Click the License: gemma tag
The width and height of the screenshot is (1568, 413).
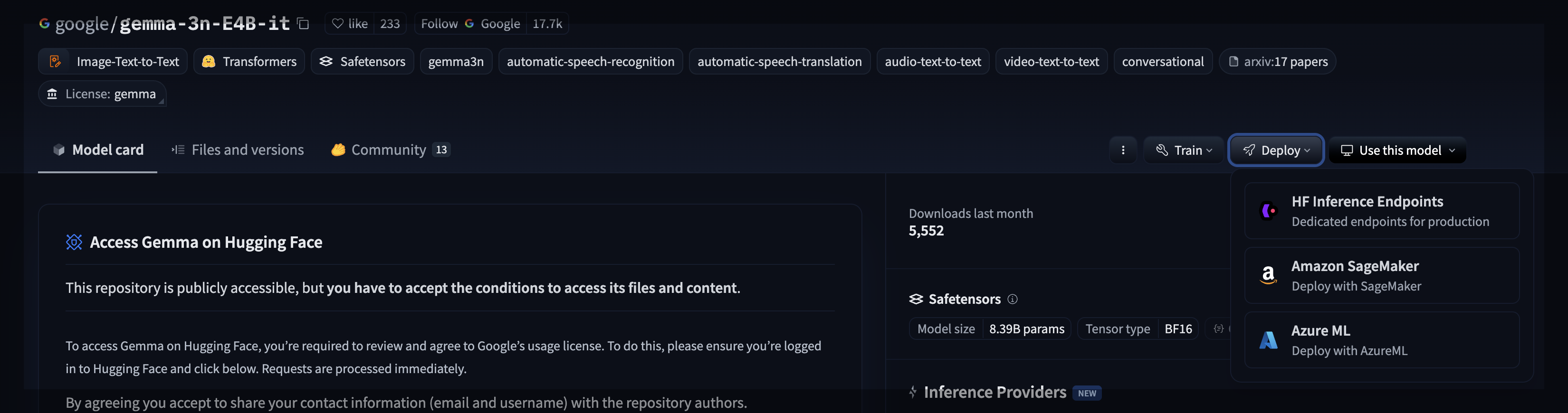pyautogui.click(x=102, y=94)
